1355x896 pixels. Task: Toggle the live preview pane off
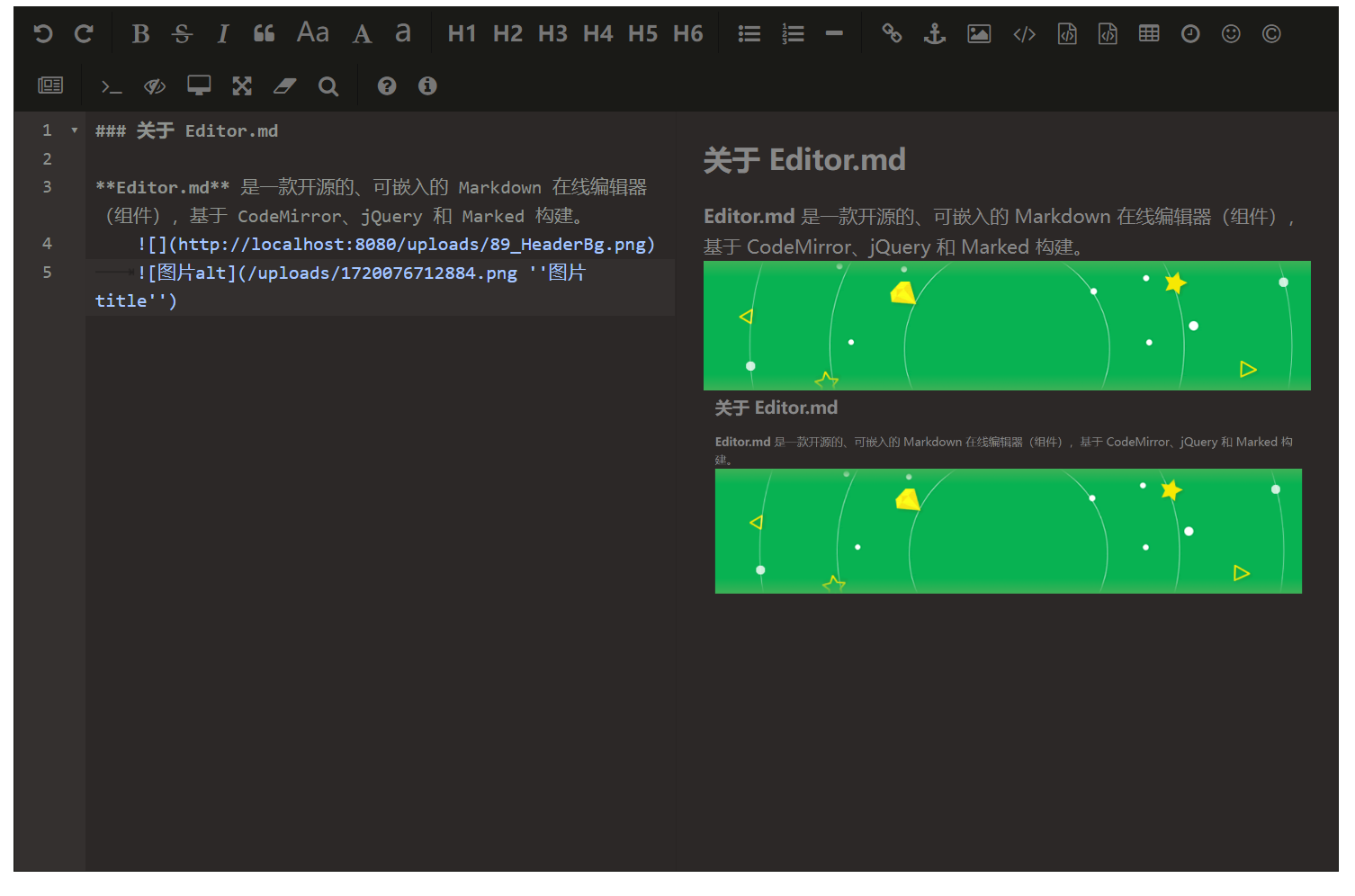155,85
